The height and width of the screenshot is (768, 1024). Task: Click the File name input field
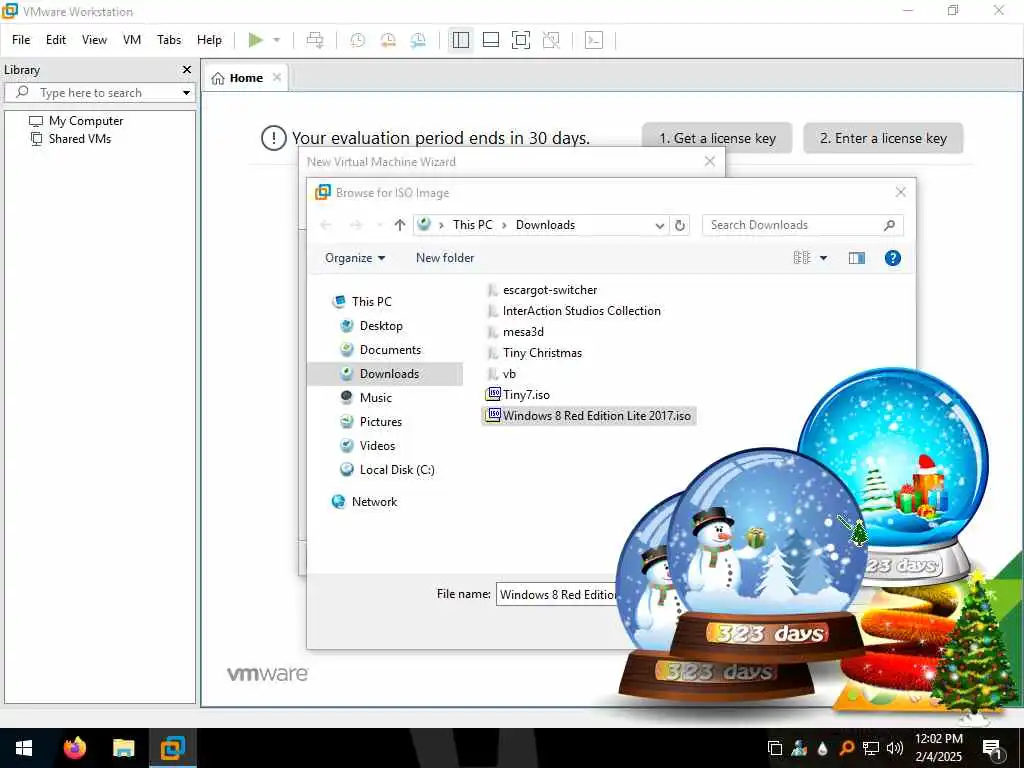tap(558, 594)
